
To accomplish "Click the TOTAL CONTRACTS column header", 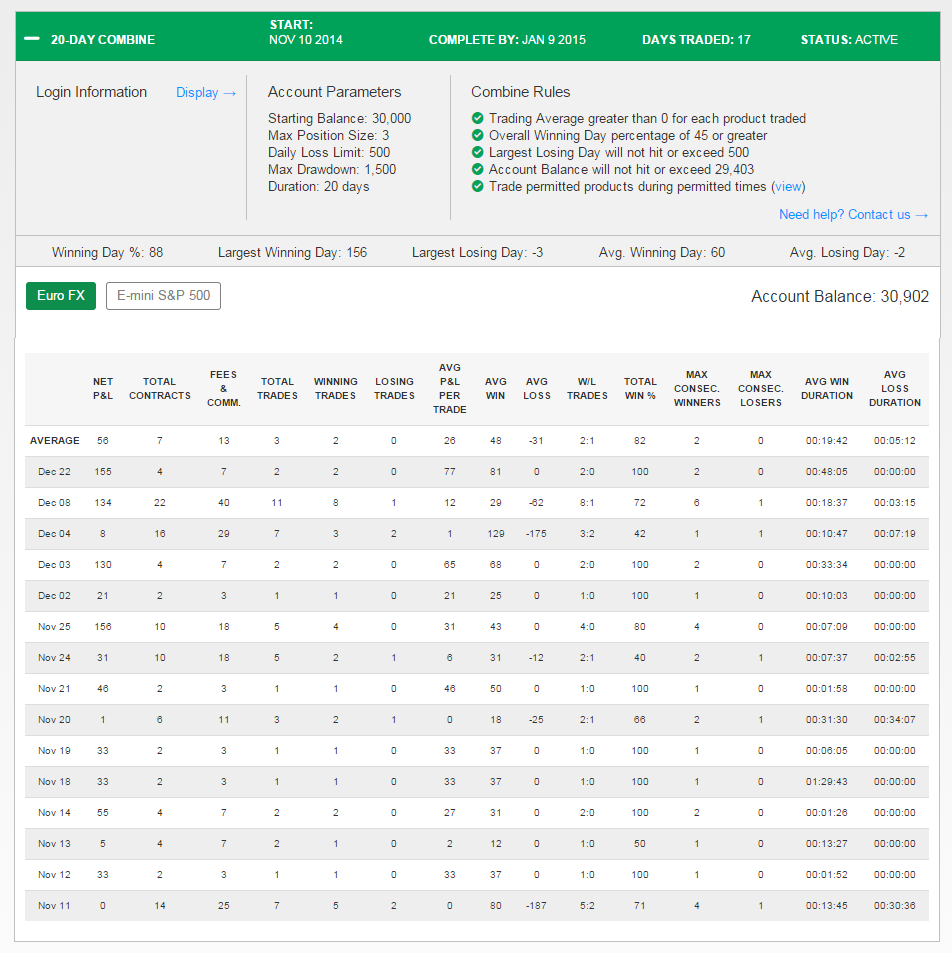I will (160, 389).
